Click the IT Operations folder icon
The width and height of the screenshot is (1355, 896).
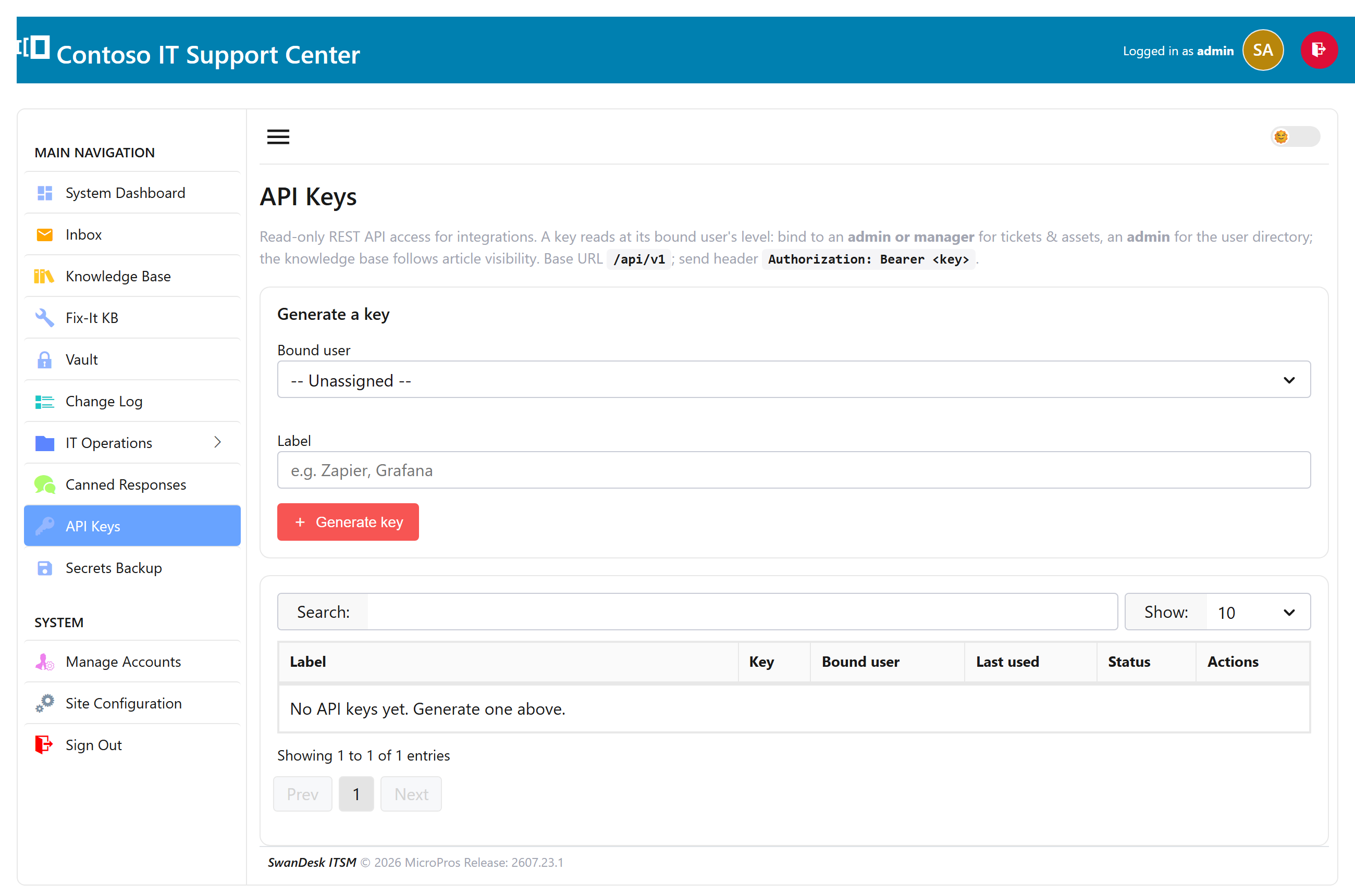[x=45, y=443]
